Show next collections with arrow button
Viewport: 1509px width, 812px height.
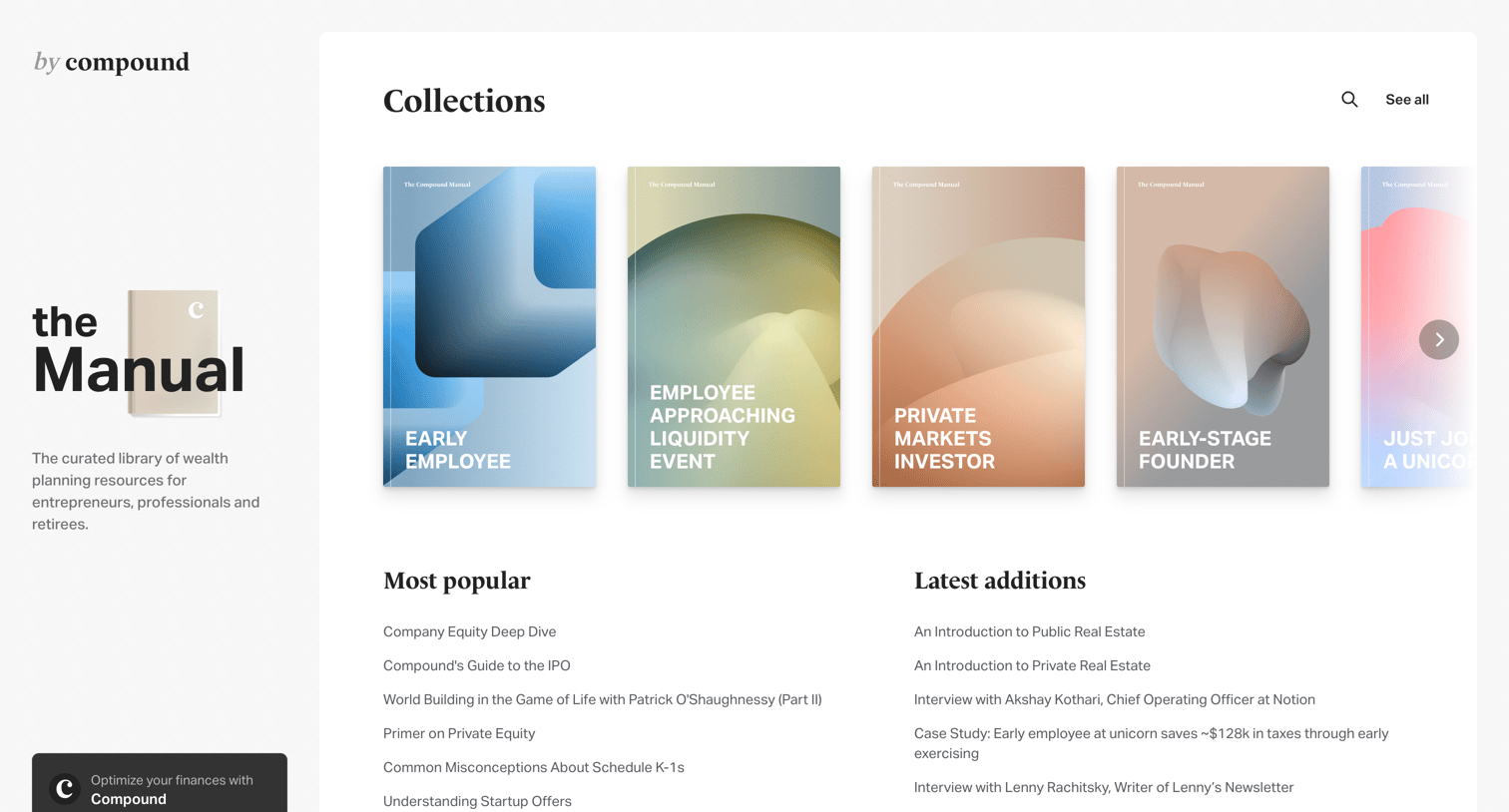(1439, 340)
